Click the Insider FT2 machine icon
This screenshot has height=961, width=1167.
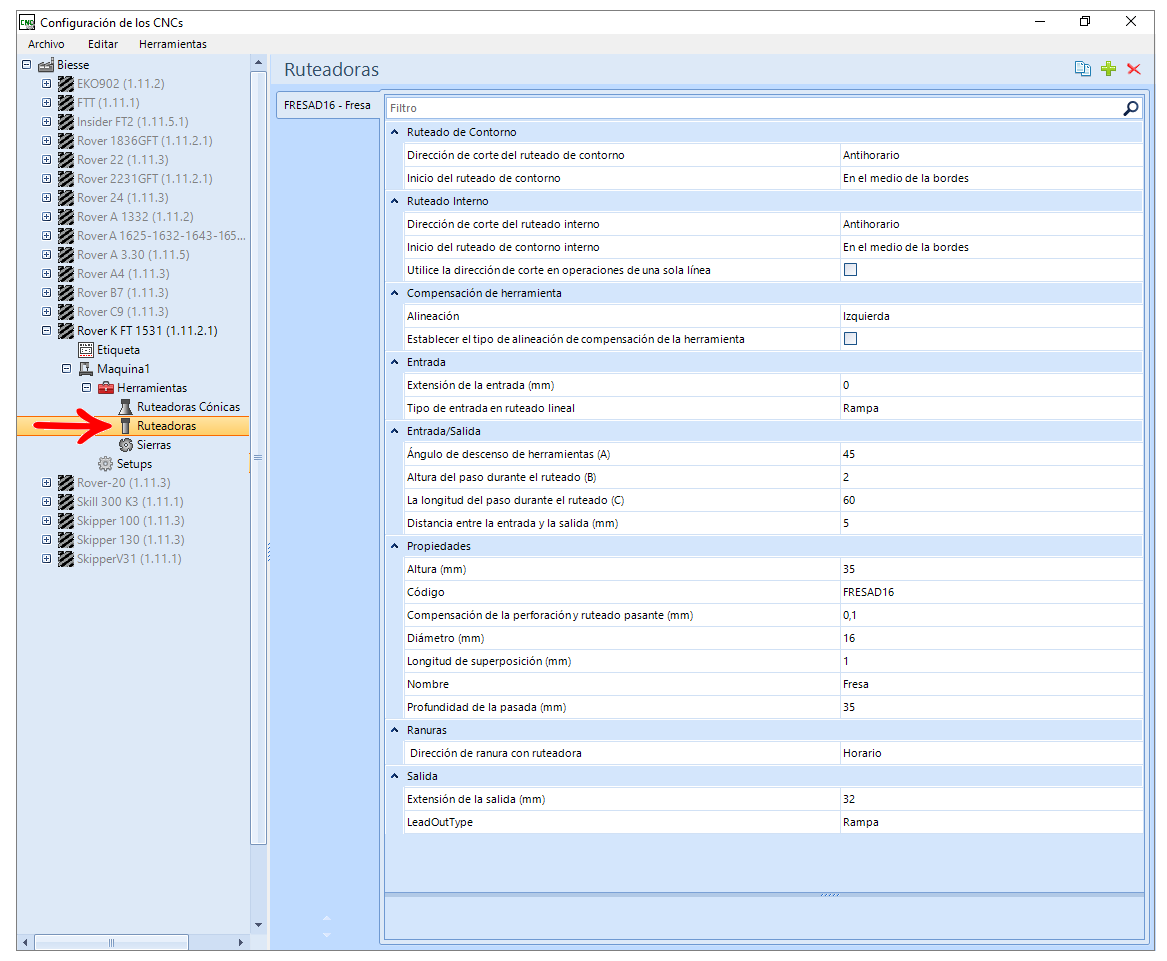tap(66, 122)
